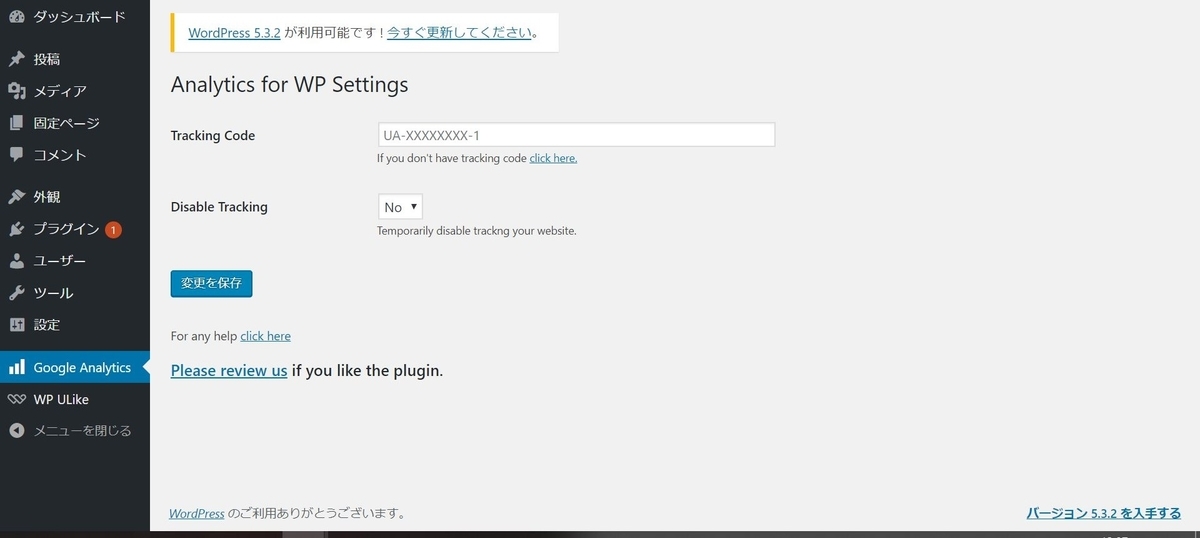
Task: Click the user icon beside ユーザー
Action: pyautogui.click(x=16, y=261)
